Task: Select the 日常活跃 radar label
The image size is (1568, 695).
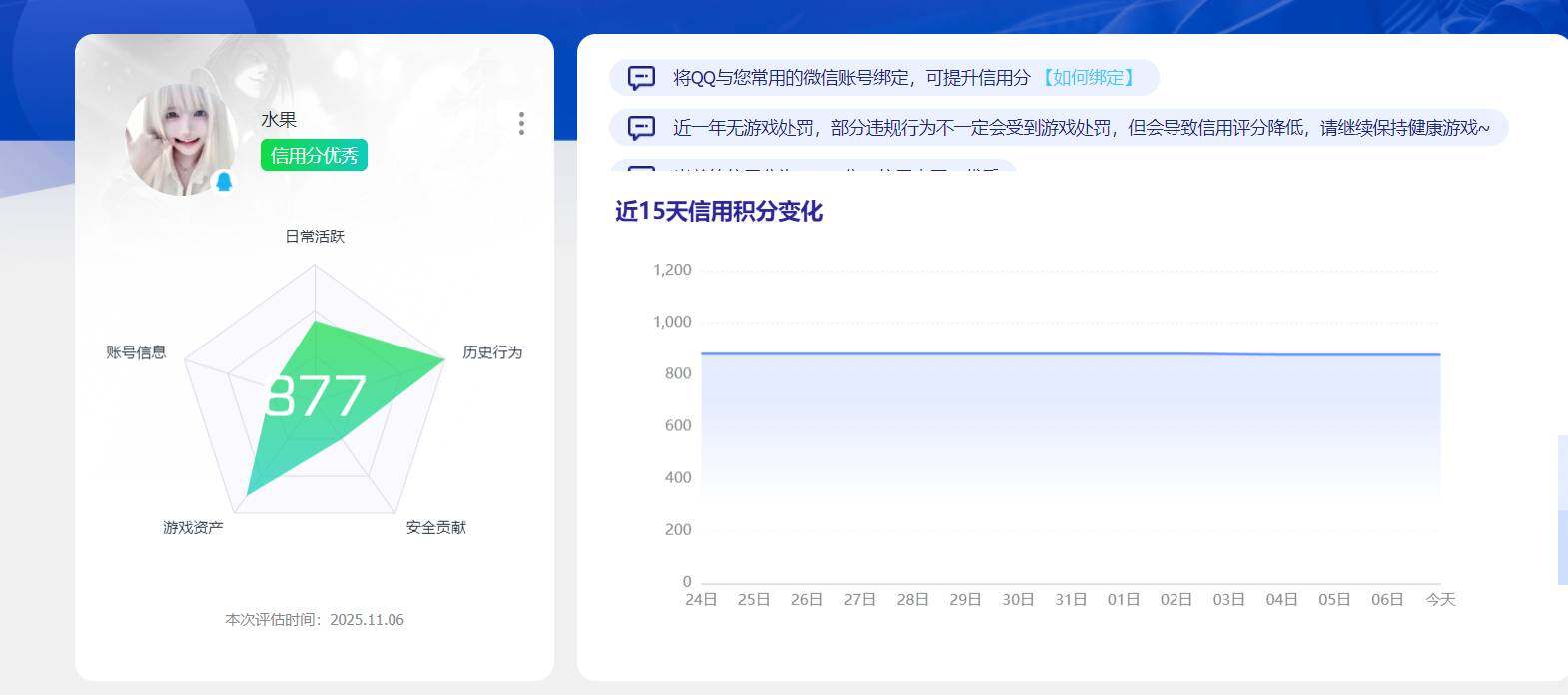Action: click(315, 236)
